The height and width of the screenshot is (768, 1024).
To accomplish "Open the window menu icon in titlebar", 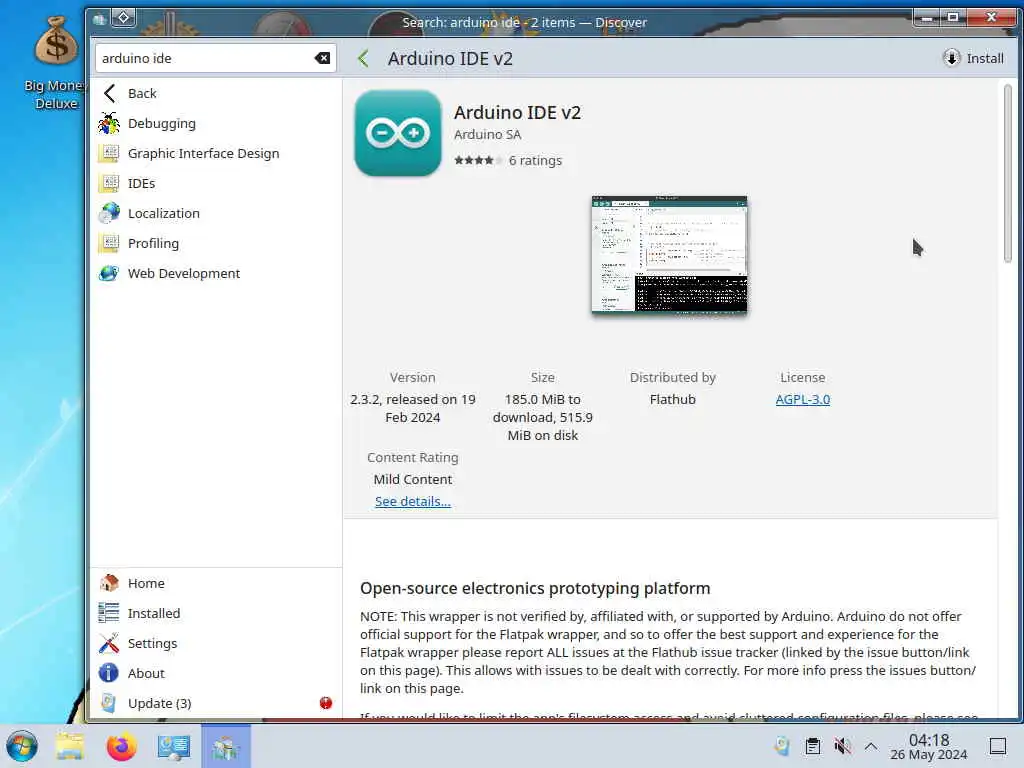I will [x=99, y=19].
